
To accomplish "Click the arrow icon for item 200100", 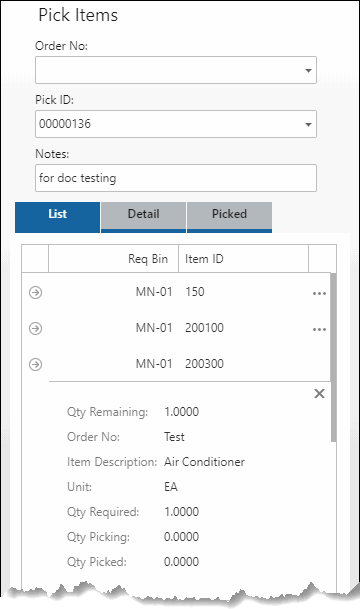I will 35,328.
